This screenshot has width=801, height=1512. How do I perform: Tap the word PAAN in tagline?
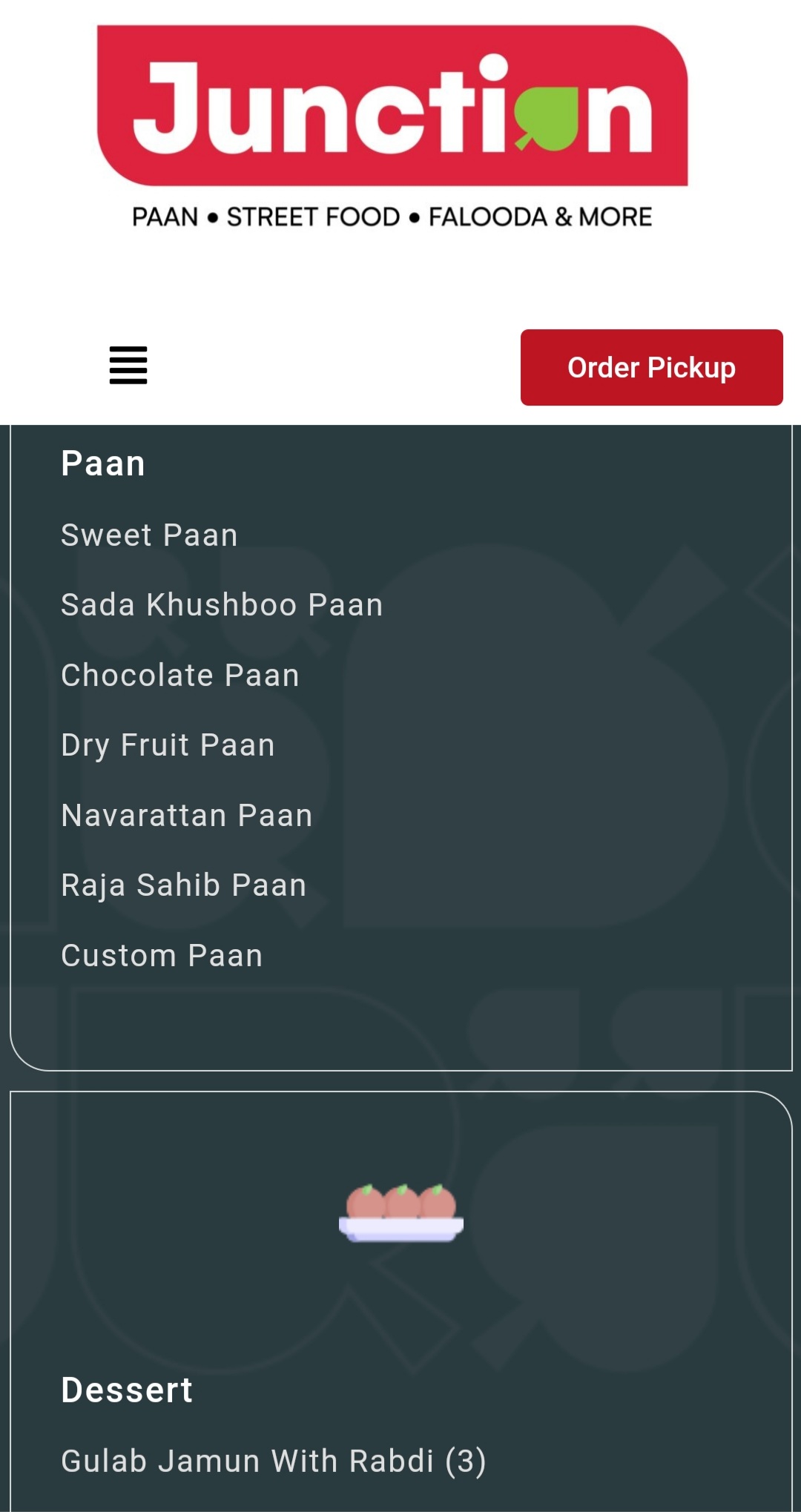[x=165, y=217]
